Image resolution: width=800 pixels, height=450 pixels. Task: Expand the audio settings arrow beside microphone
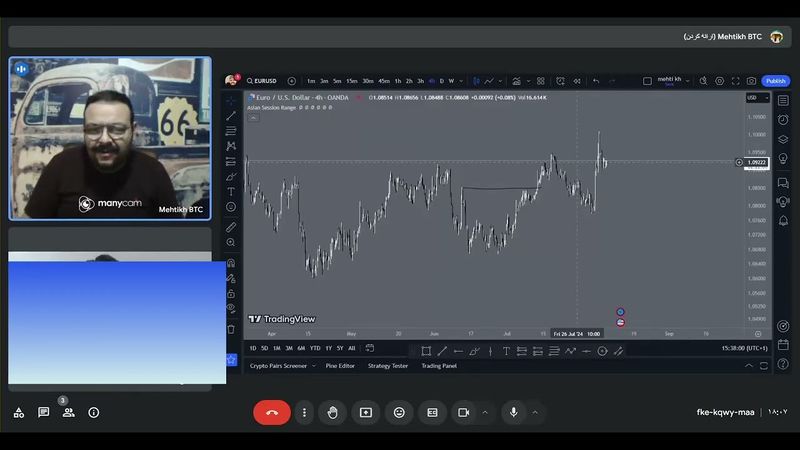535,412
